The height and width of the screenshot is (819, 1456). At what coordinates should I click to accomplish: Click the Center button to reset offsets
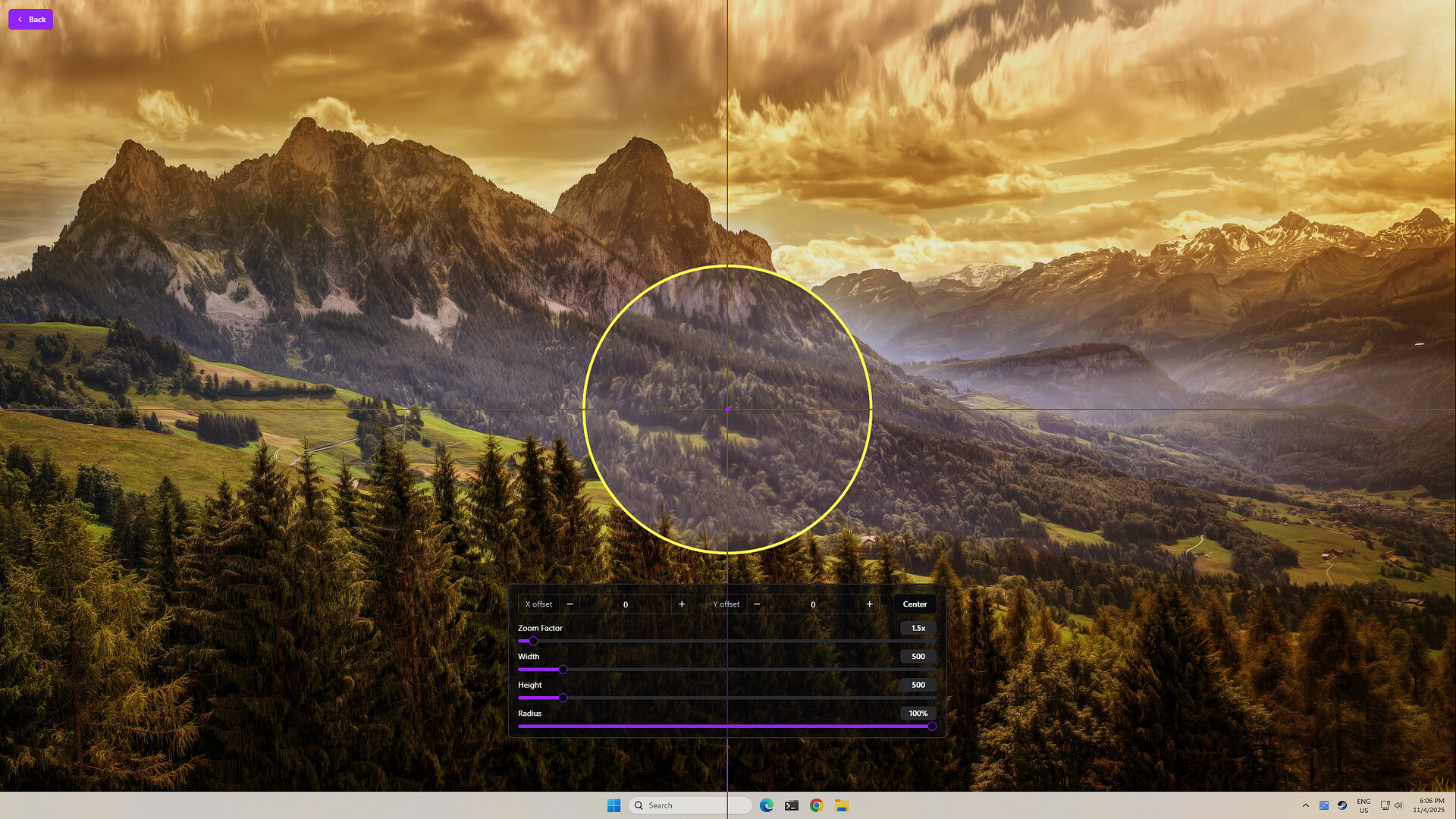click(x=914, y=604)
